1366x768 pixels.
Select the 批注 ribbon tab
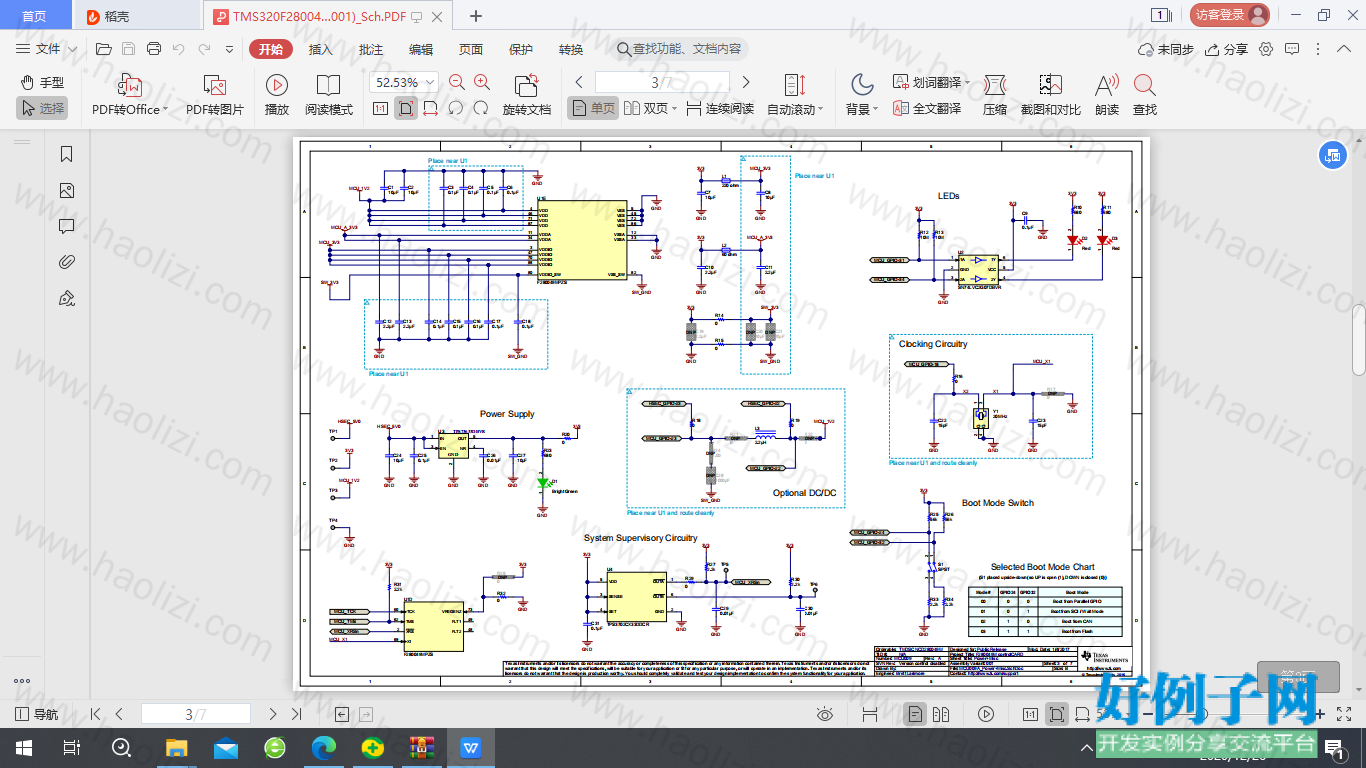(x=371, y=49)
